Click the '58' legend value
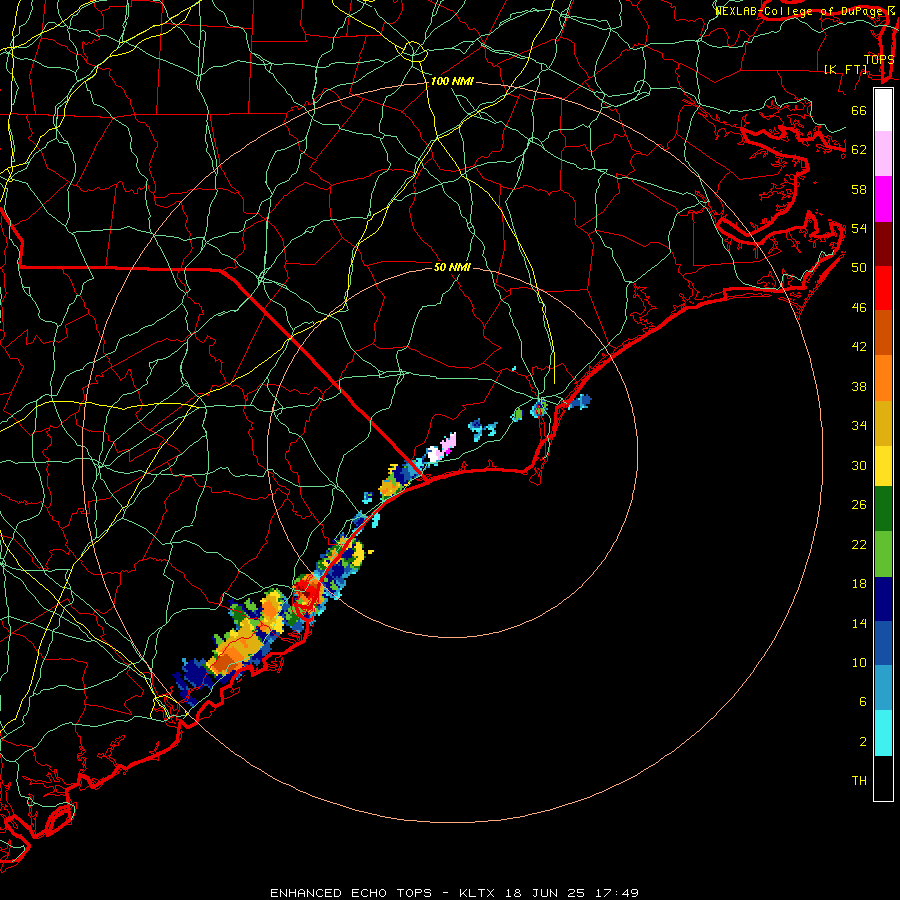The width and height of the screenshot is (900, 900). coord(859,189)
